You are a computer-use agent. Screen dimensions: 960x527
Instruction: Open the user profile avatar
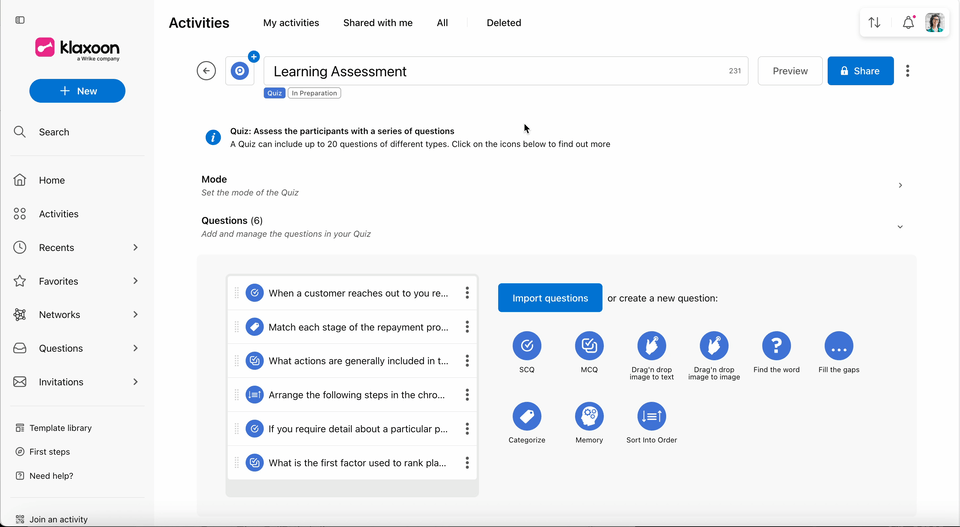tap(934, 23)
